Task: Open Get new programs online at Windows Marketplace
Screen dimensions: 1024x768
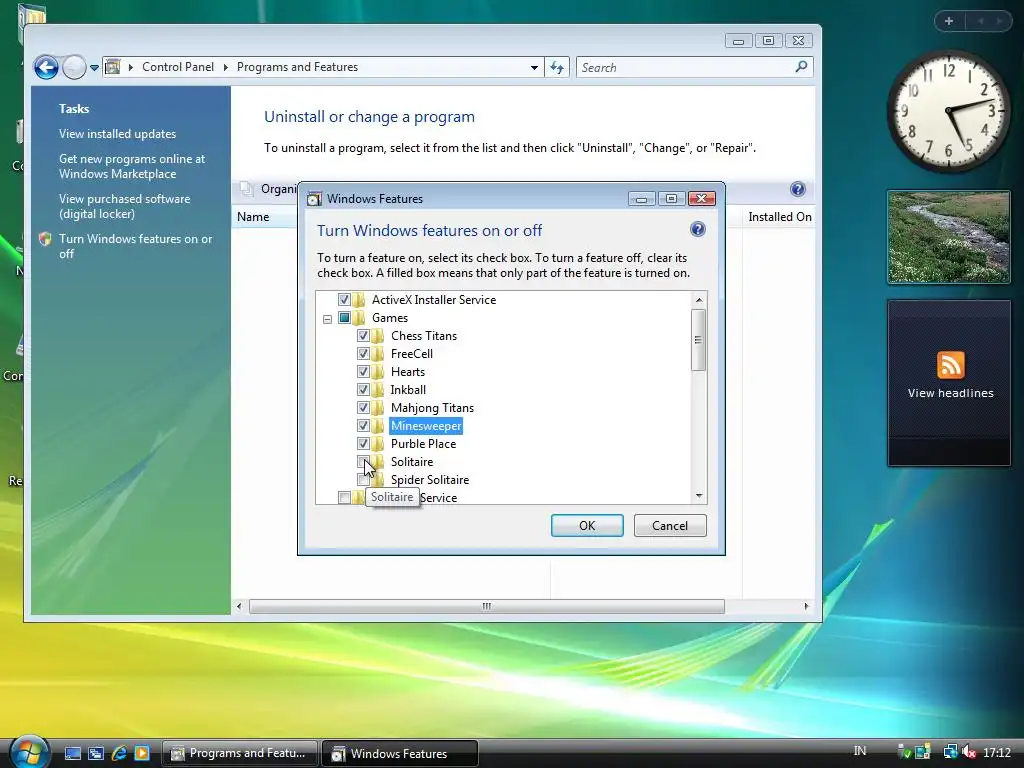Action: 132,167
